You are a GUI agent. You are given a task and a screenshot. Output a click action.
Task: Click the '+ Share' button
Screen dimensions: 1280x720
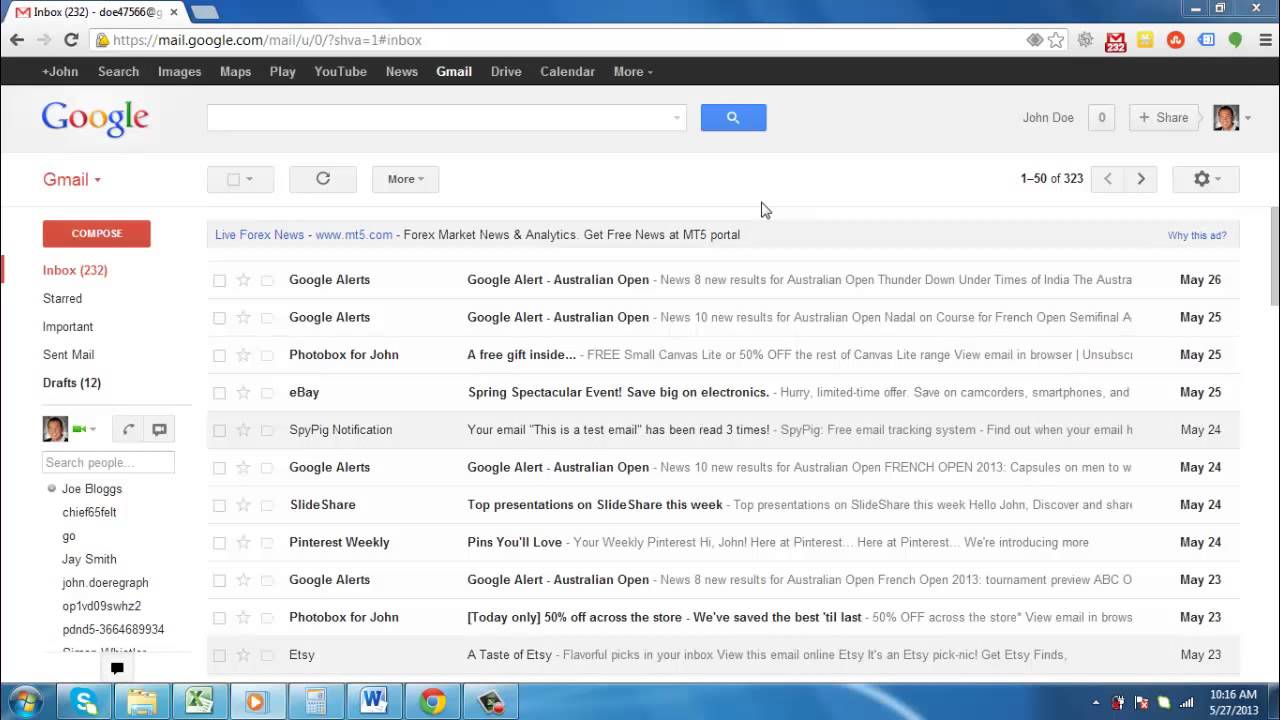pyautogui.click(x=1164, y=117)
